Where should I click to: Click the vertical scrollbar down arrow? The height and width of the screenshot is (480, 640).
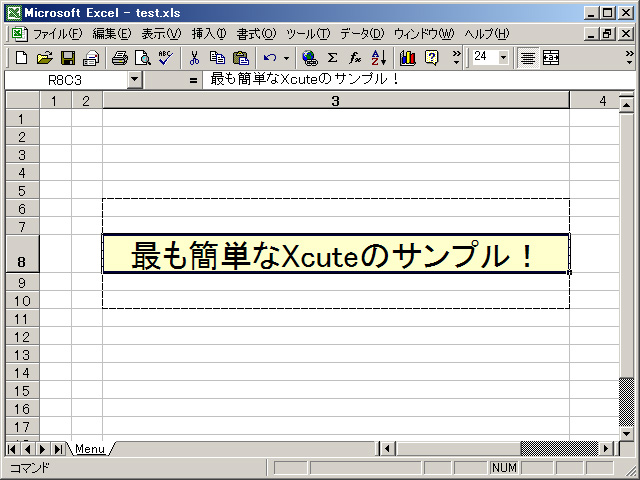tap(627, 433)
